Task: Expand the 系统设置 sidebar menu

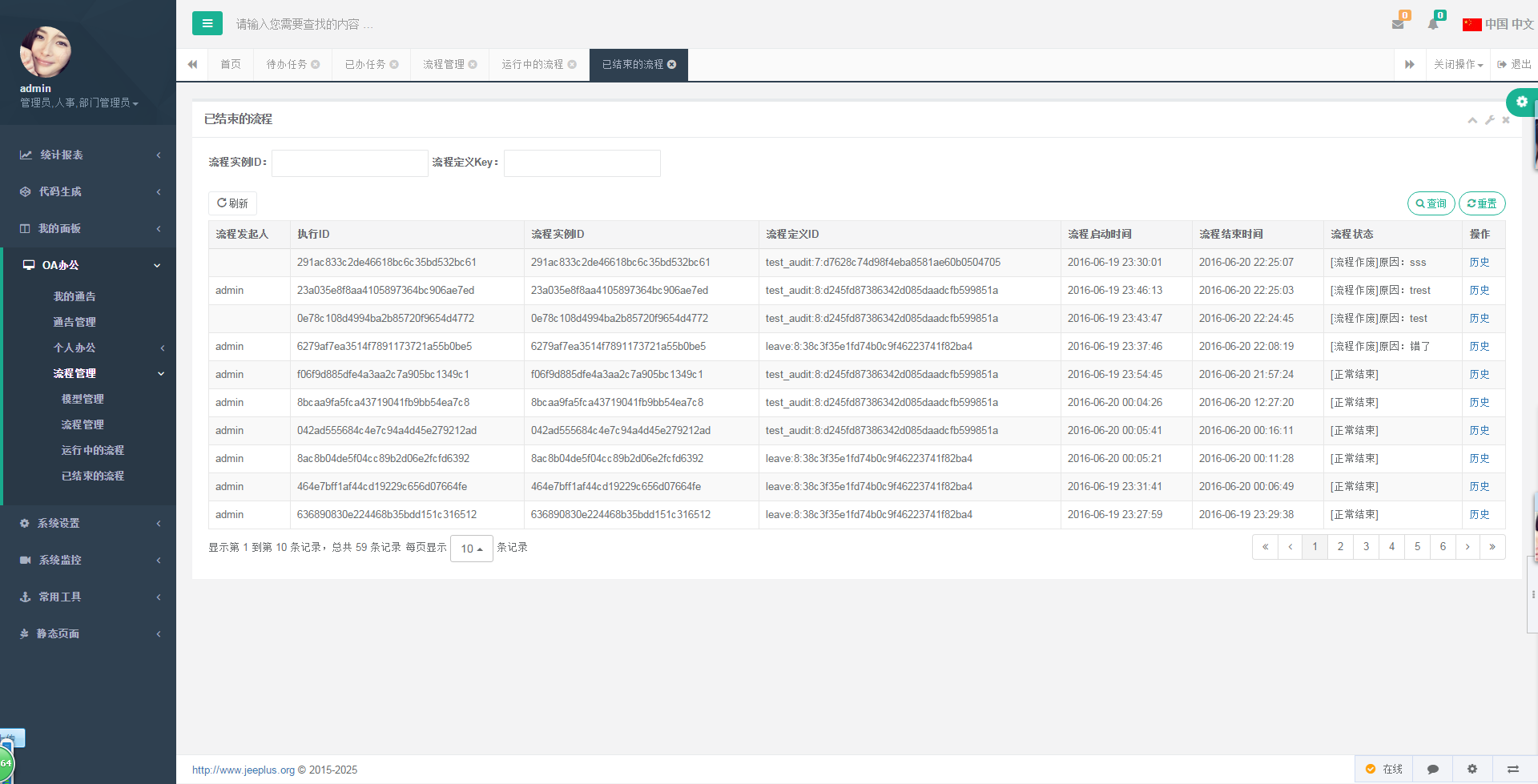Action: (88, 523)
